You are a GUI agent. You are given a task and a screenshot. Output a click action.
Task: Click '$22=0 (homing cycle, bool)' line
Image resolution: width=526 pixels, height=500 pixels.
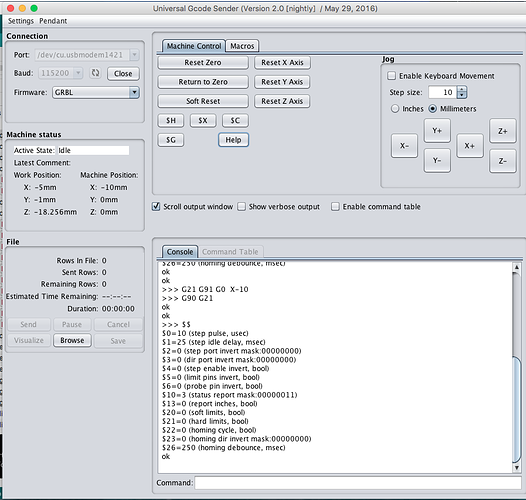click(x=209, y=430)
